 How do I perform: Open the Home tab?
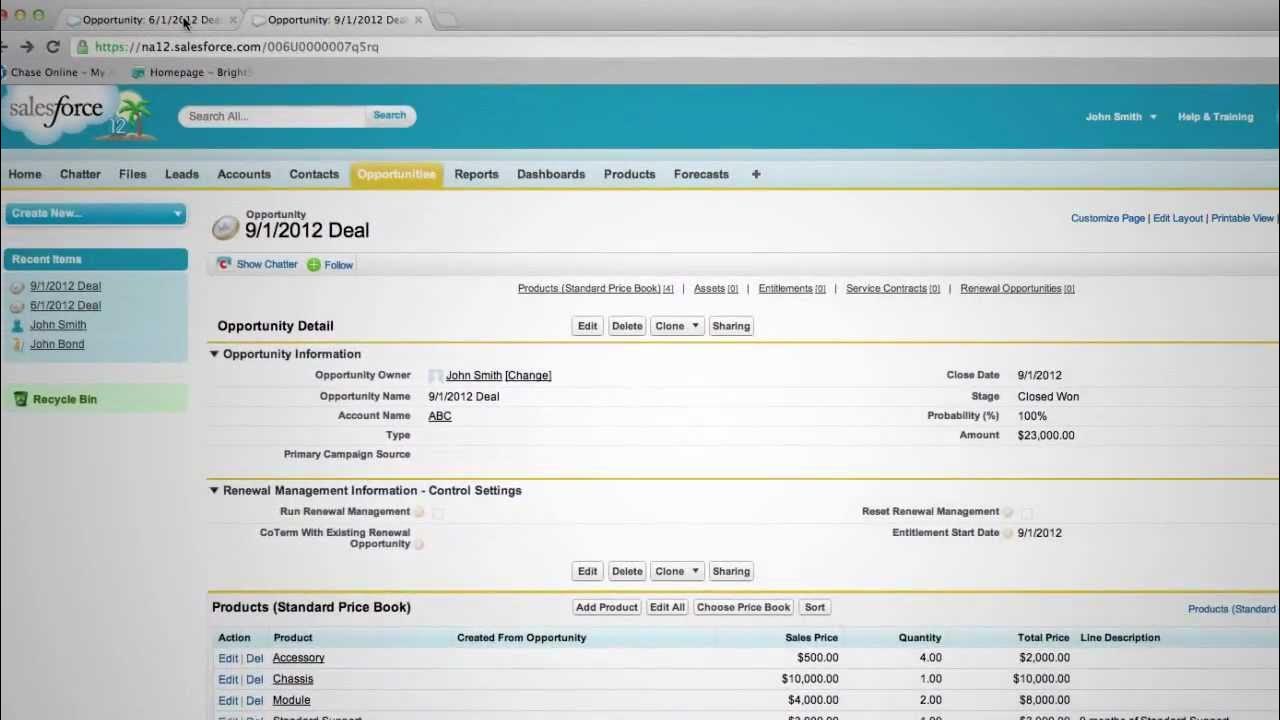[x=25, y=174]
